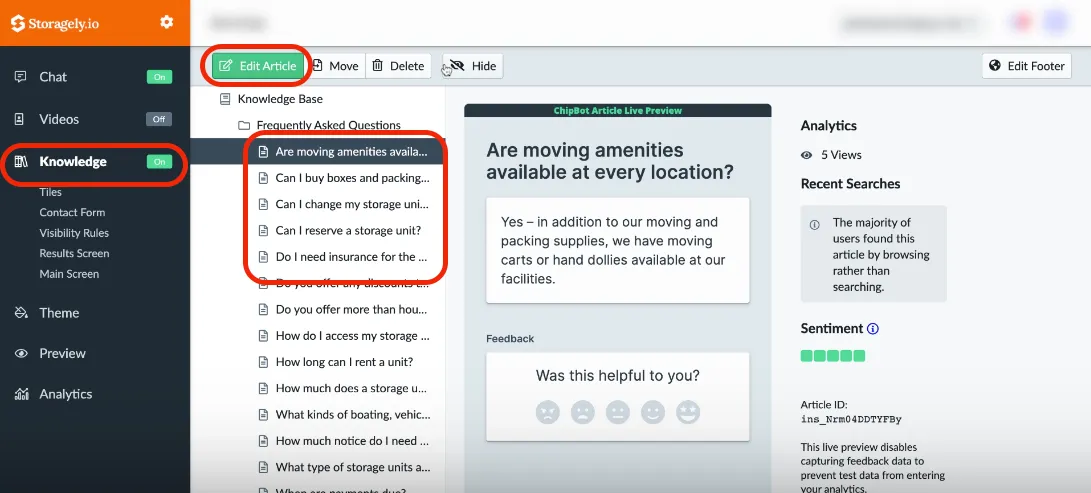Hide the selected article
This screenshot has width=1091, height=493.
tap(472, 66)
